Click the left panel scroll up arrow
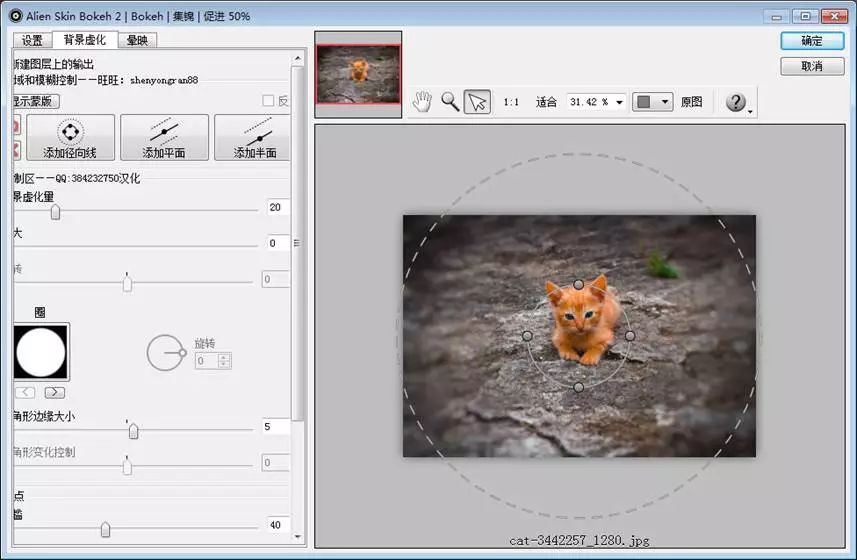 [297, 58]
